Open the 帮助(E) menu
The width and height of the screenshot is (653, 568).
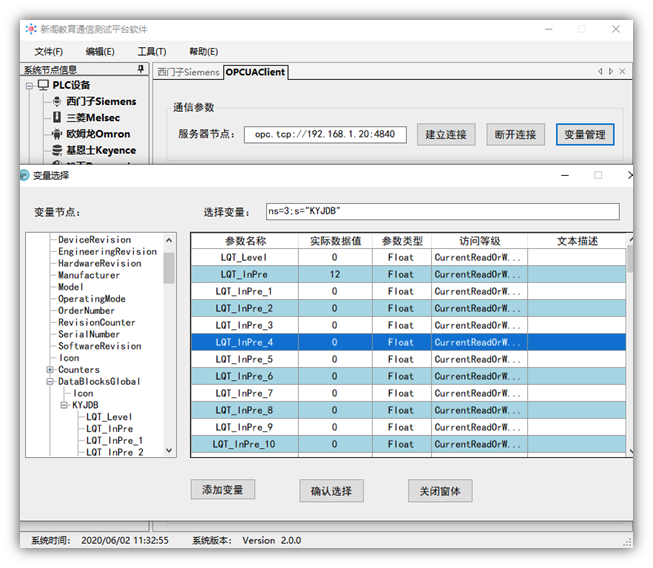point(204,52)
